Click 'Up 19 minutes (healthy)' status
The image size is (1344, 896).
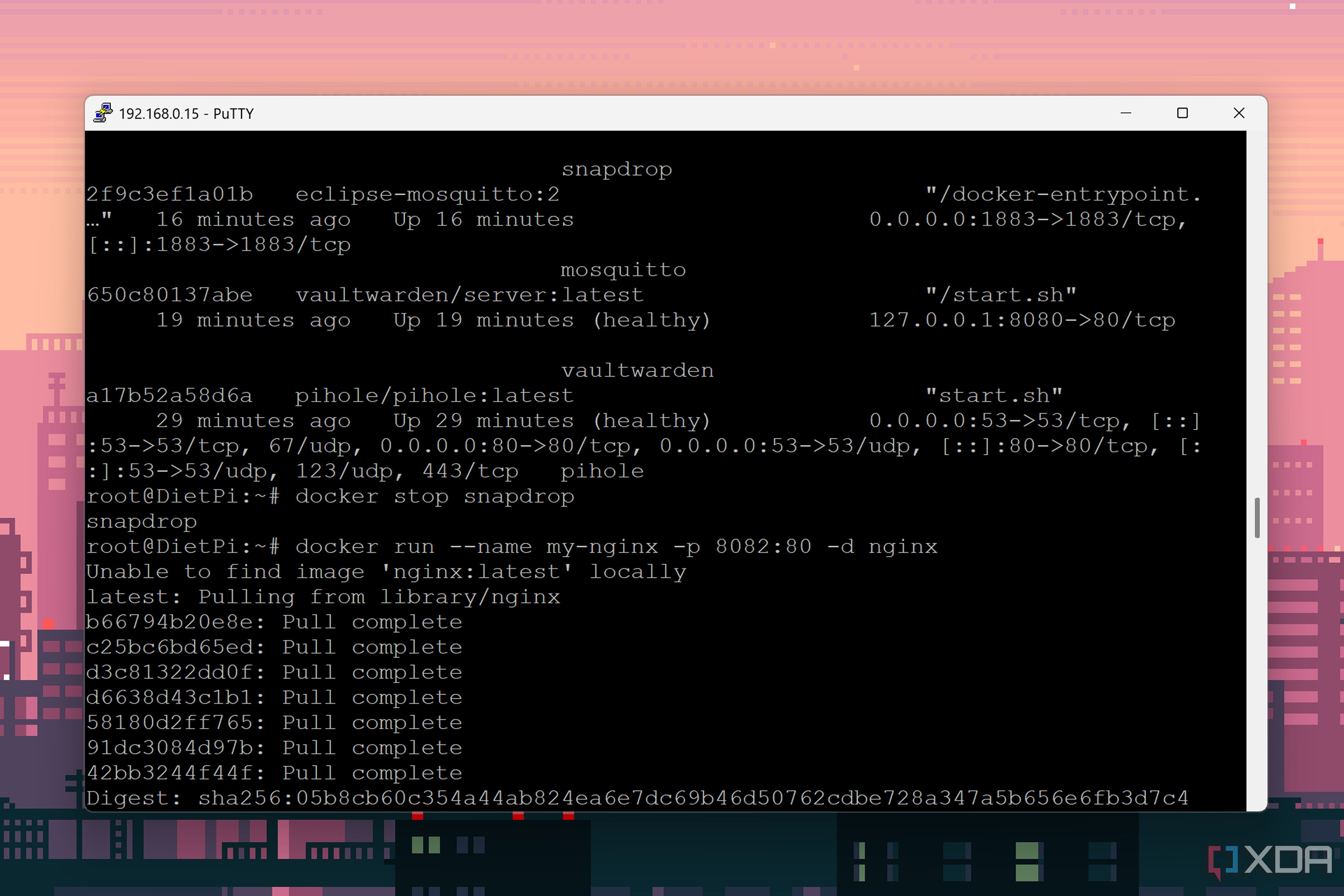pyautogui.click(x=552, y=320)
